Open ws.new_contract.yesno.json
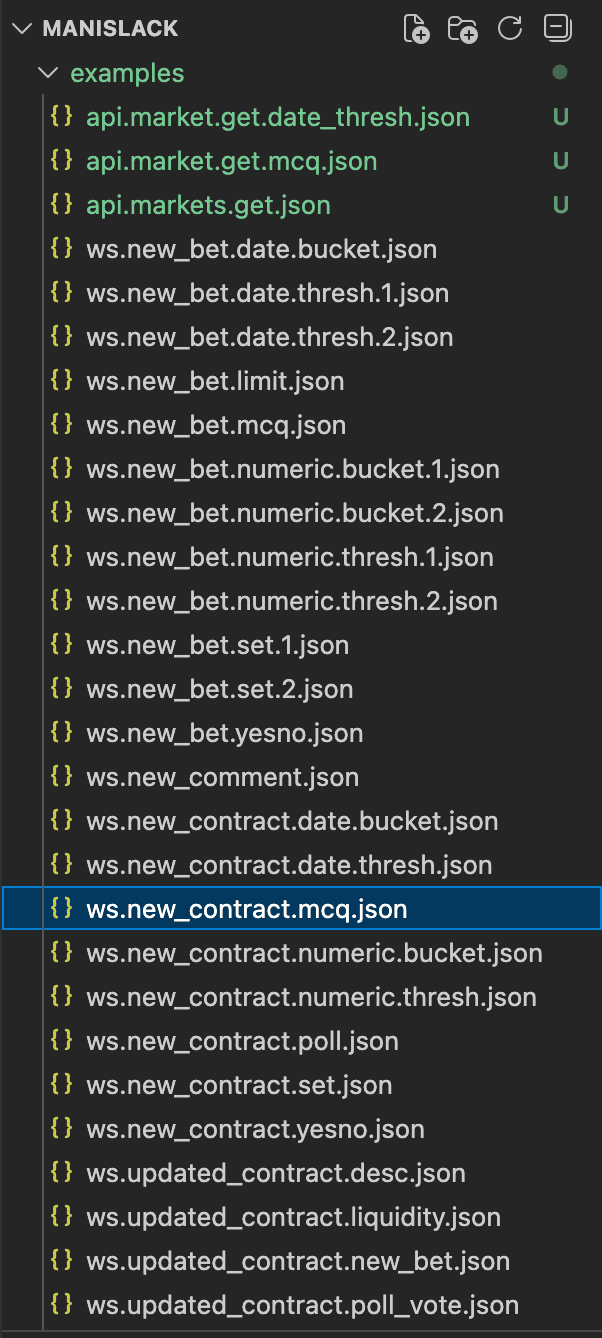Viewport: 602px width, 1338px height. click(255, 1129)
